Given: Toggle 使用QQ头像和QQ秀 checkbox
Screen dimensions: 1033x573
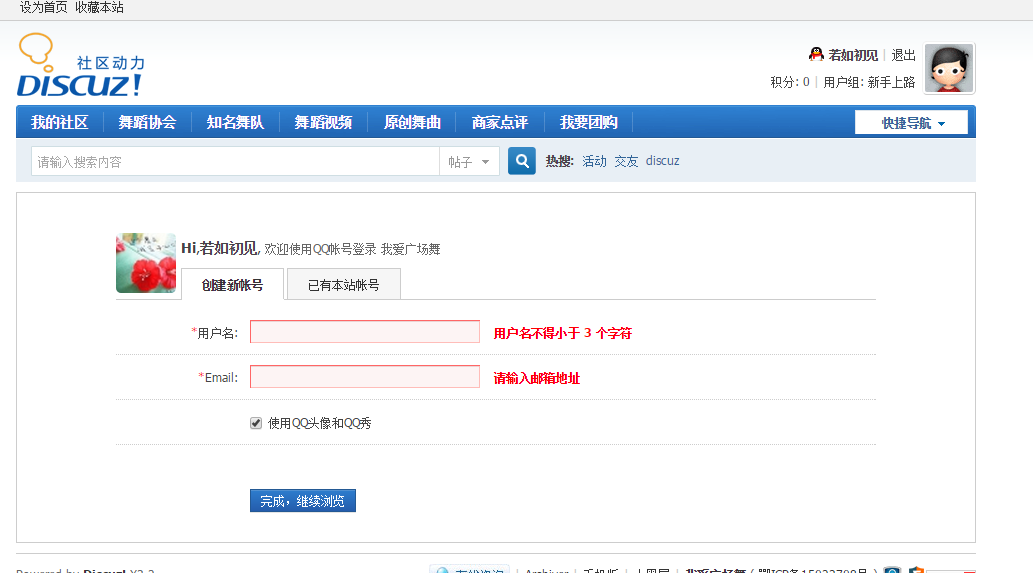Looking at the screenshot, I should point(256,423).
